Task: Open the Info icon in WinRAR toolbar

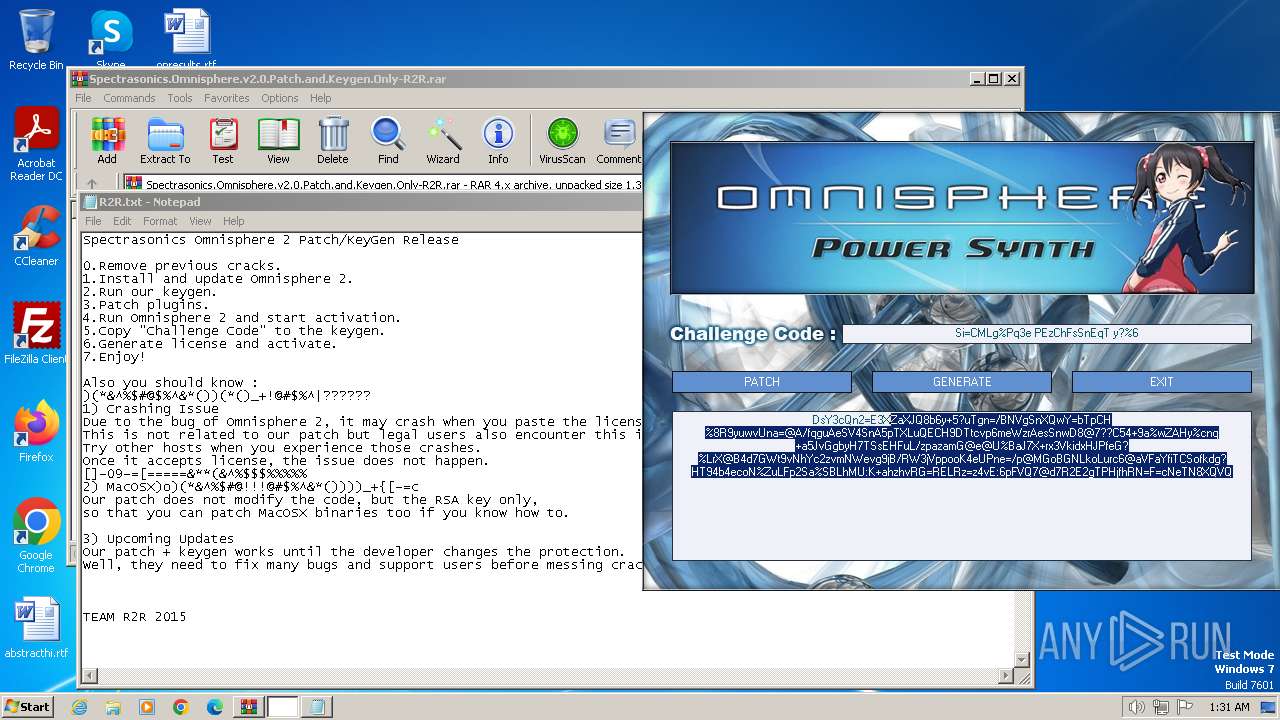Action: pyautogui.click(x=498, y=140)
